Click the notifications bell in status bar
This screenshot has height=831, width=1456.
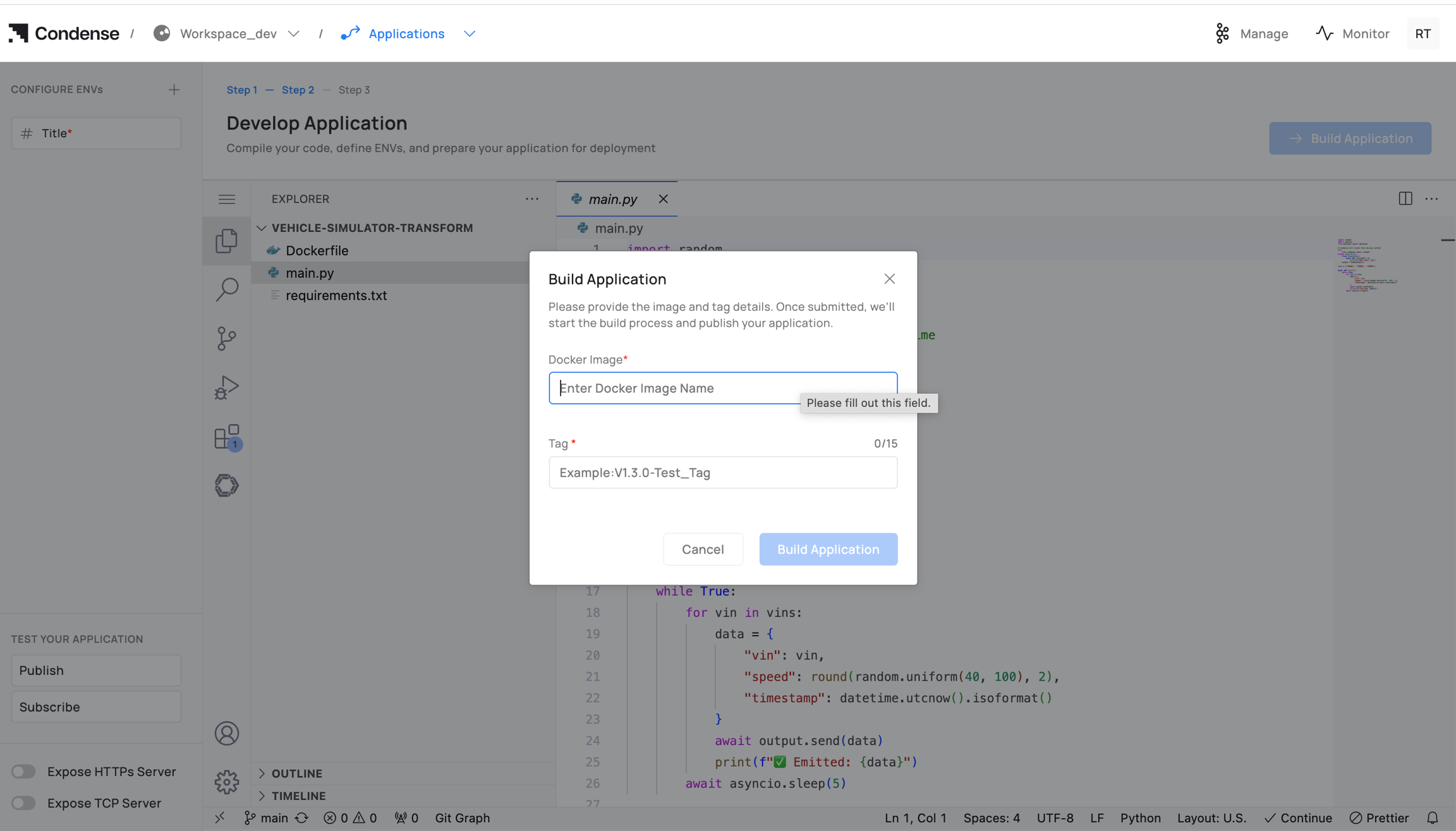click(x=1433, y=817)
